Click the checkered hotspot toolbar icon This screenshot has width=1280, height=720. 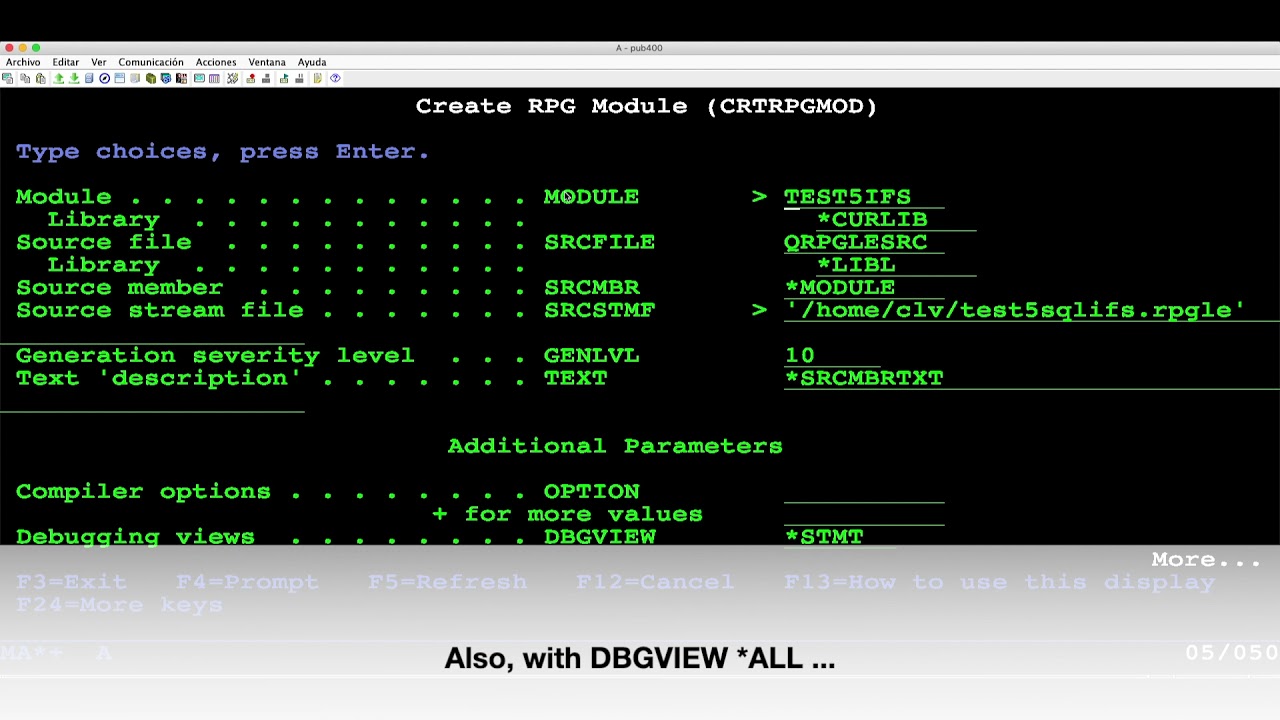pyautogui.click(x=232, y=78)
